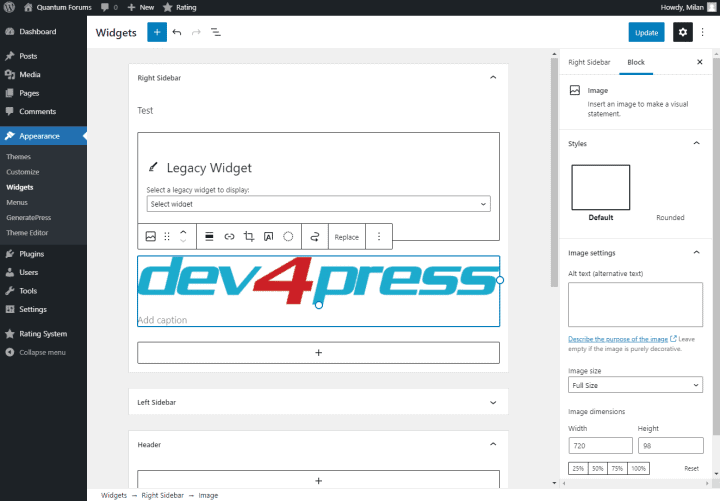Add block in Header widget area
Viewport: 720px width, 501px height.
point(318,480)
